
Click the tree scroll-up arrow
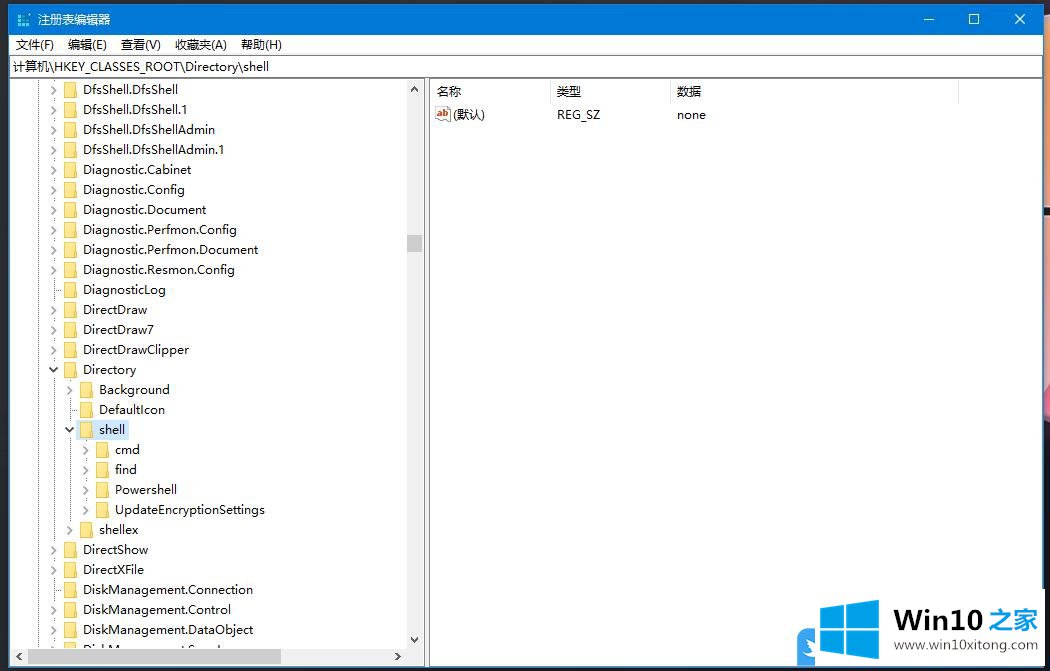[x=415, y=89]
